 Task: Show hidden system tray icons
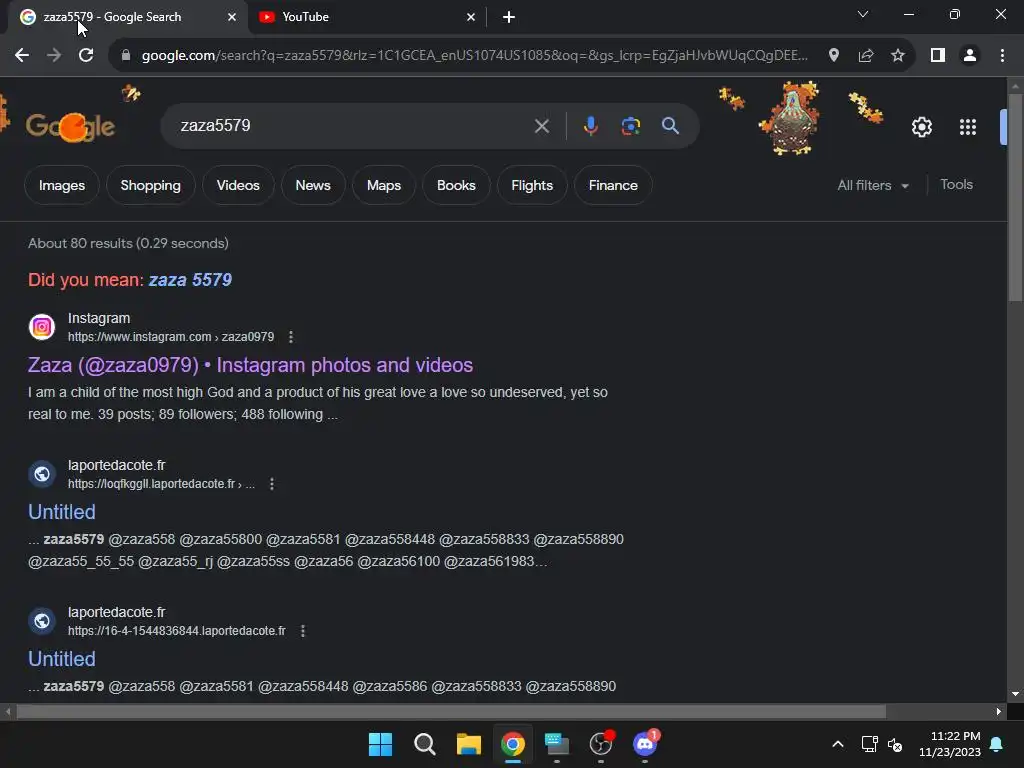[x=838, y=744]
